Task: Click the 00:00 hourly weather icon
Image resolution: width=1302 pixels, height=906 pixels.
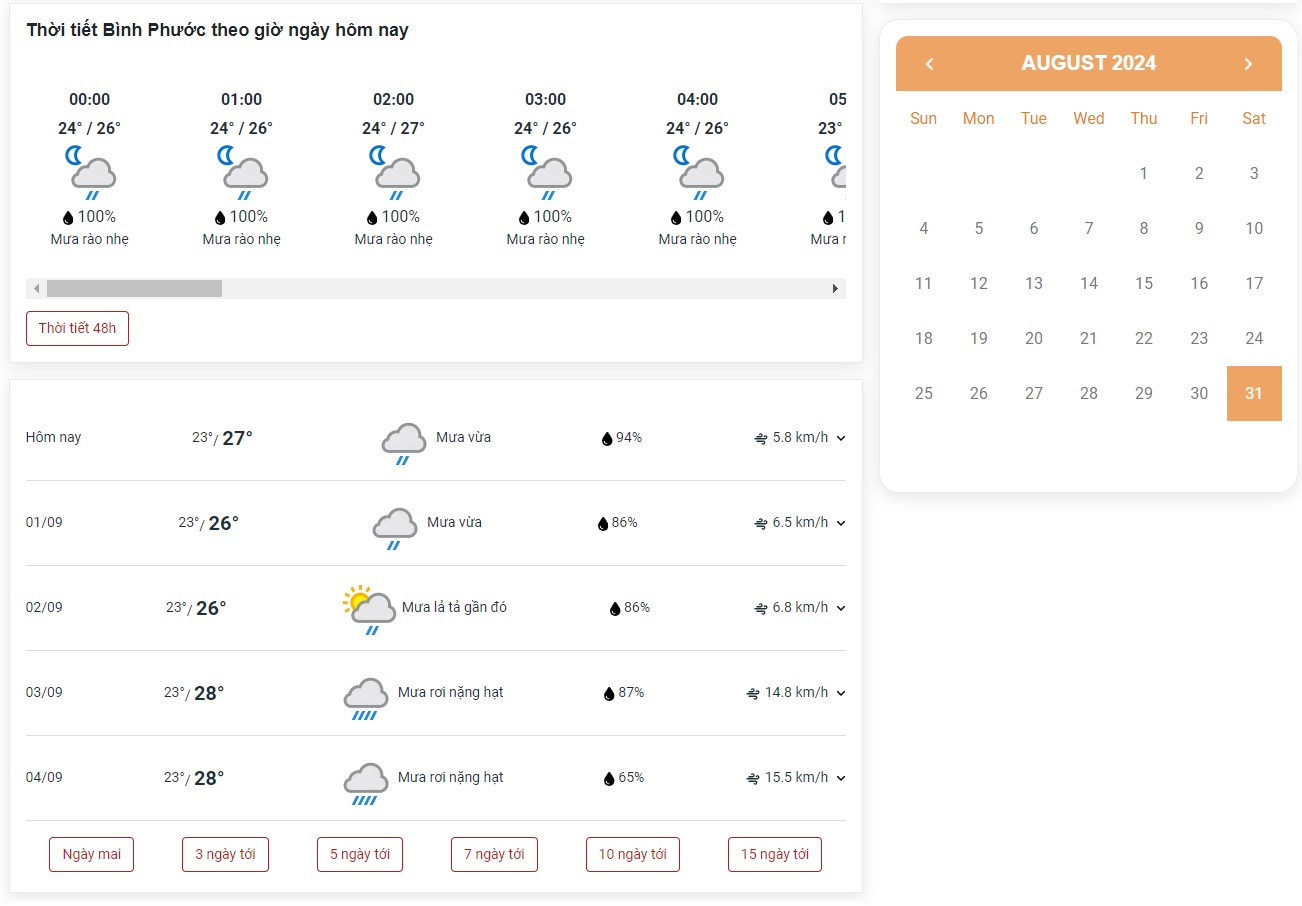Action: coord(90,172)
